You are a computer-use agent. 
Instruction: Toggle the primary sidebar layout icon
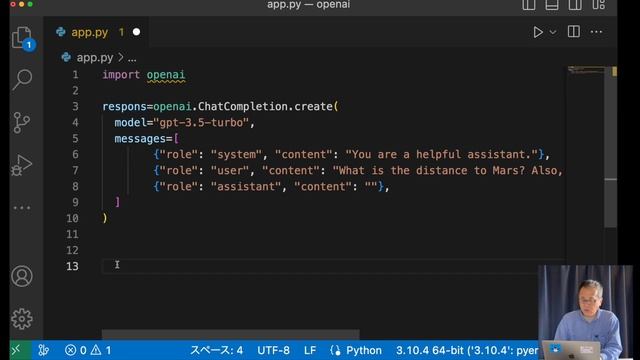[x=529, y=5]
